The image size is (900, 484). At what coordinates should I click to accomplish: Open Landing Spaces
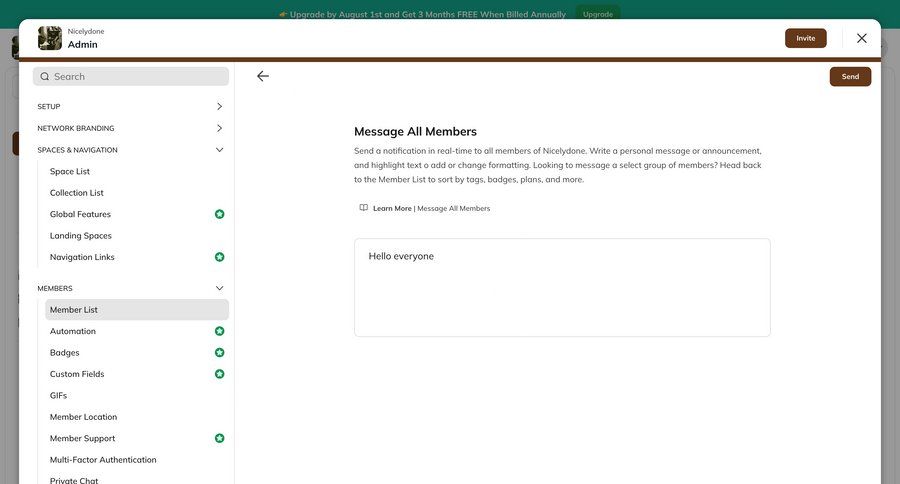81,236
